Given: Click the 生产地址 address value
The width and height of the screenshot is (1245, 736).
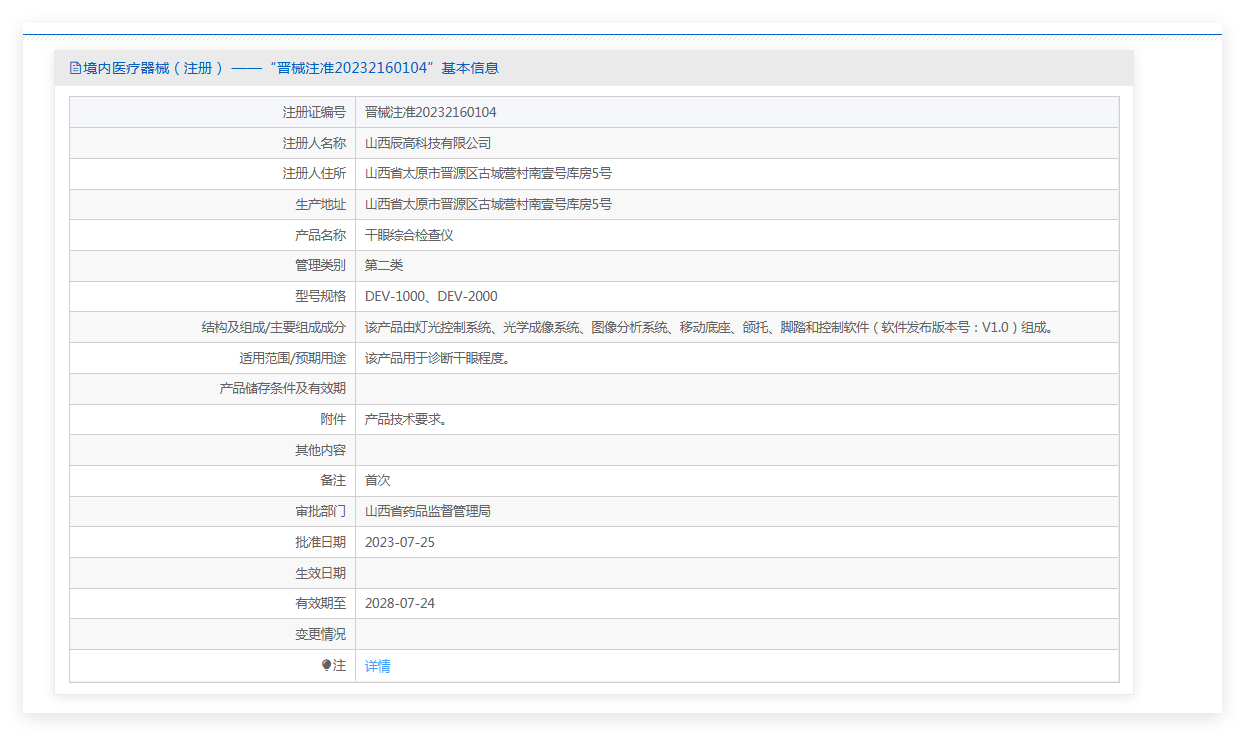Looking at the screenshot, I should pyautogui.click(x=488, y=205).
